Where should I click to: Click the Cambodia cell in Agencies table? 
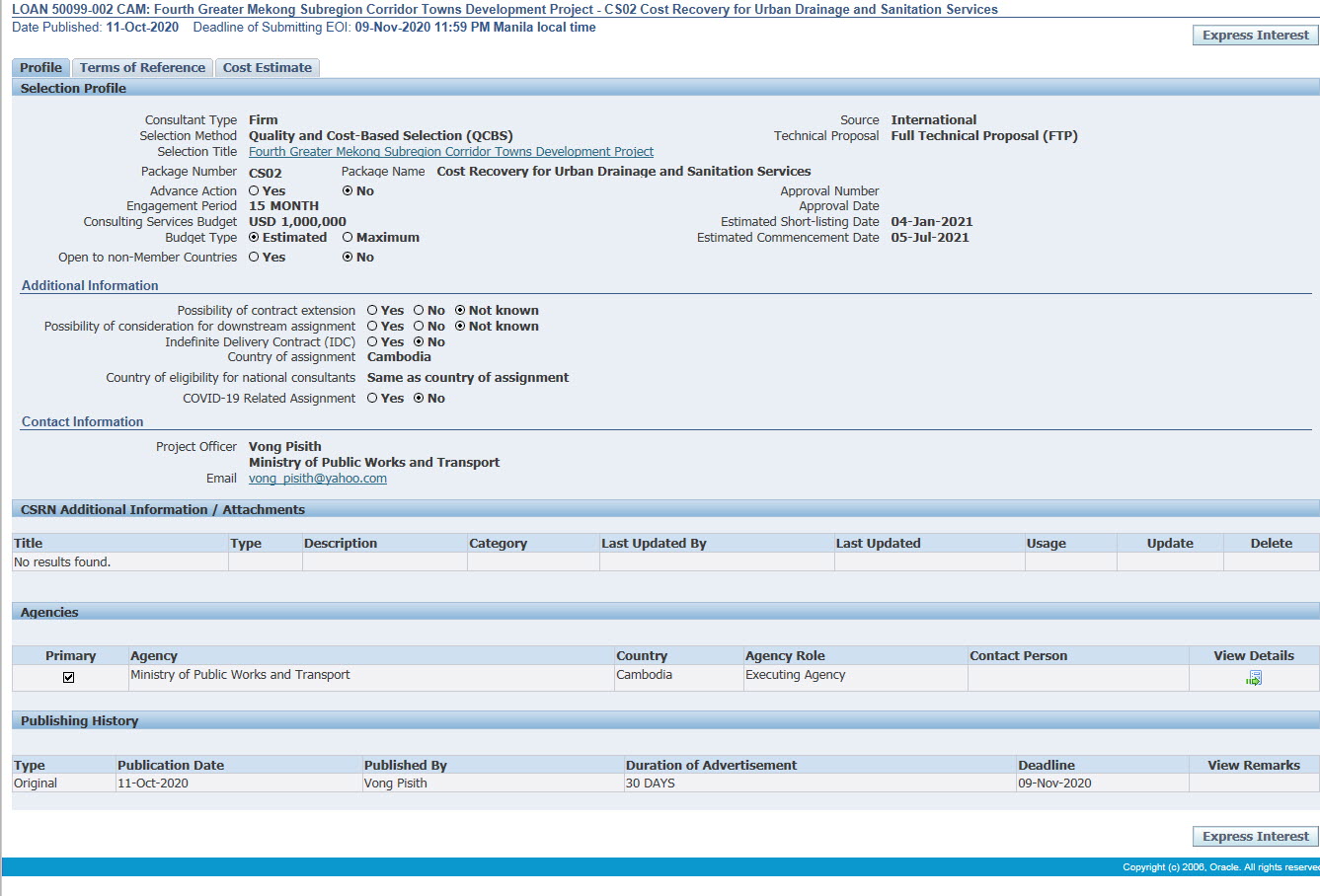678,676
